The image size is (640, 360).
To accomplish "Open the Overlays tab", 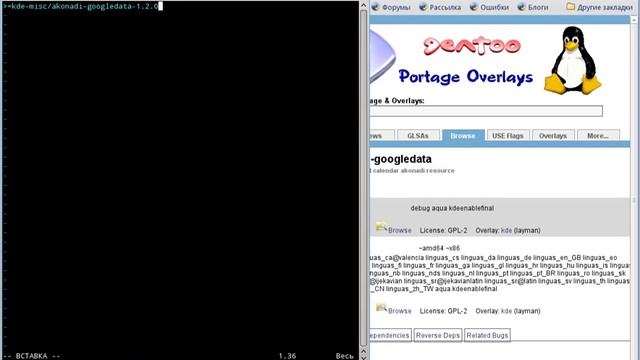I will (x=553, y=136).
